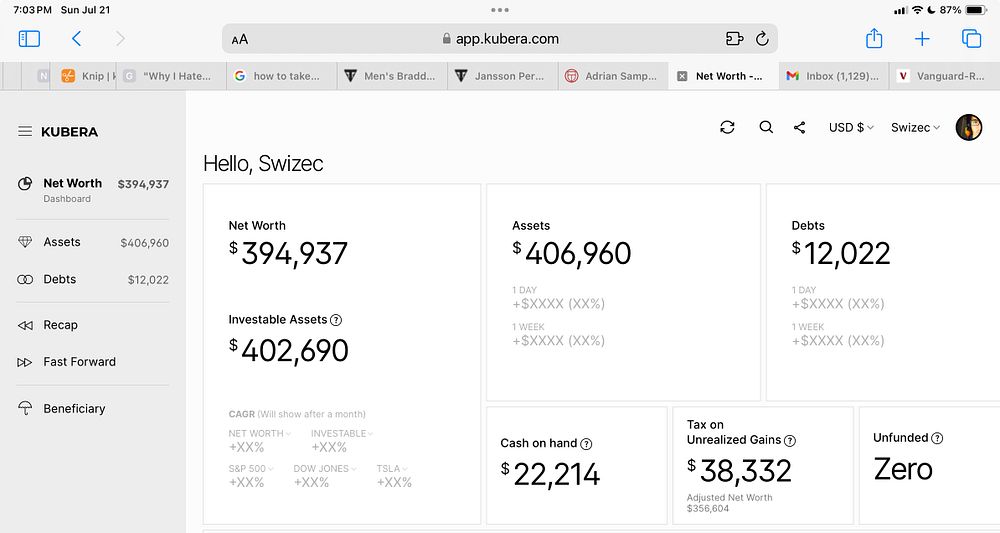1000x533 pixels.
Task: Switch to the Adrian Samp... tab
Action: coord(613,76)
